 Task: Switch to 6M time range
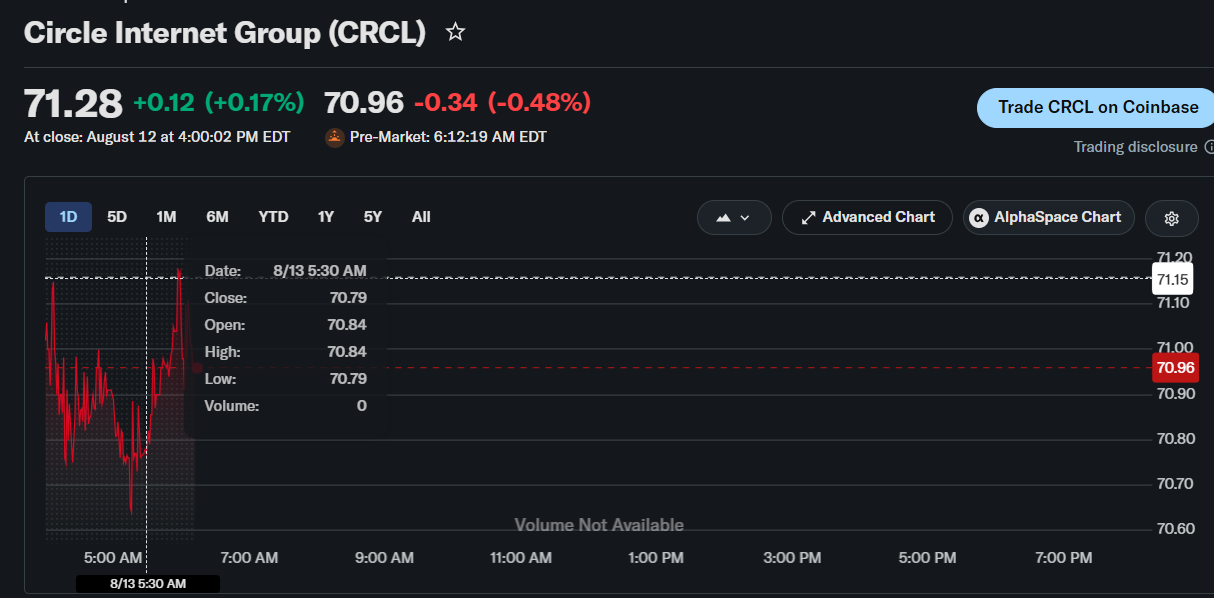pyautogui.click(x=217, y=217)
